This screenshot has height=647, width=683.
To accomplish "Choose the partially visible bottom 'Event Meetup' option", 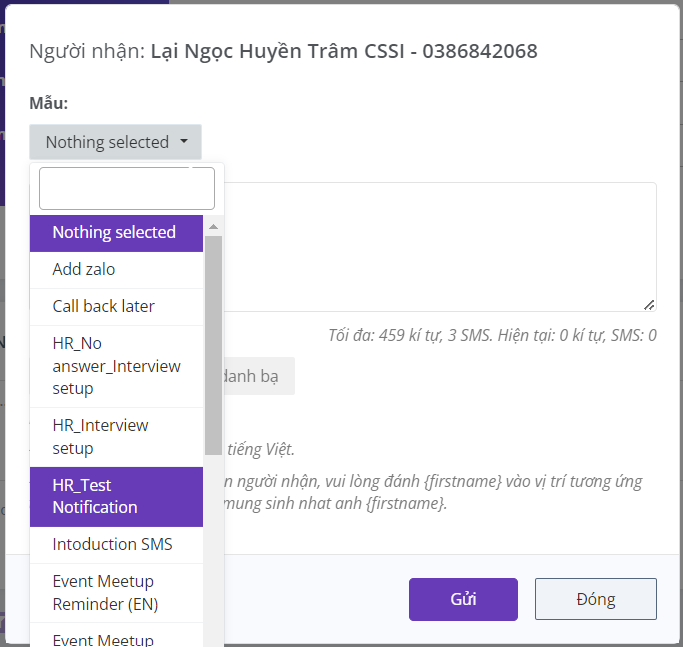I will (x=116, y=638).
